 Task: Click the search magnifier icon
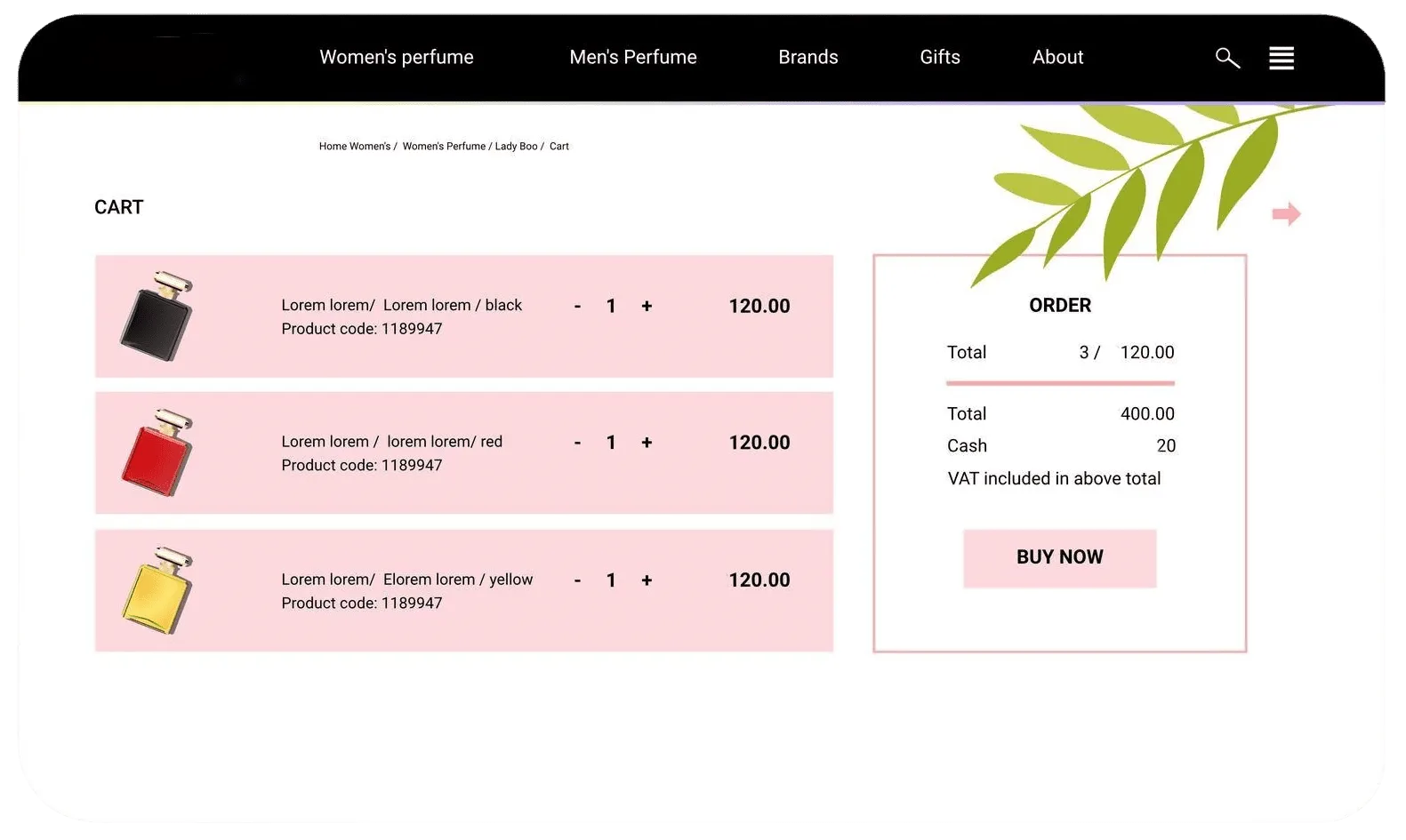pos(1227,58)
